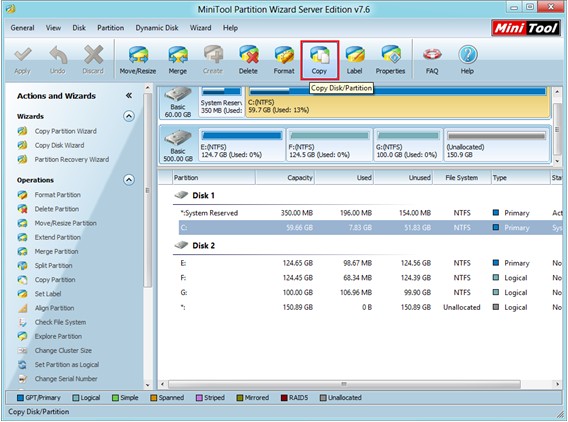
Task: Open the Wizard menu
Action: (x=201, y=28)
